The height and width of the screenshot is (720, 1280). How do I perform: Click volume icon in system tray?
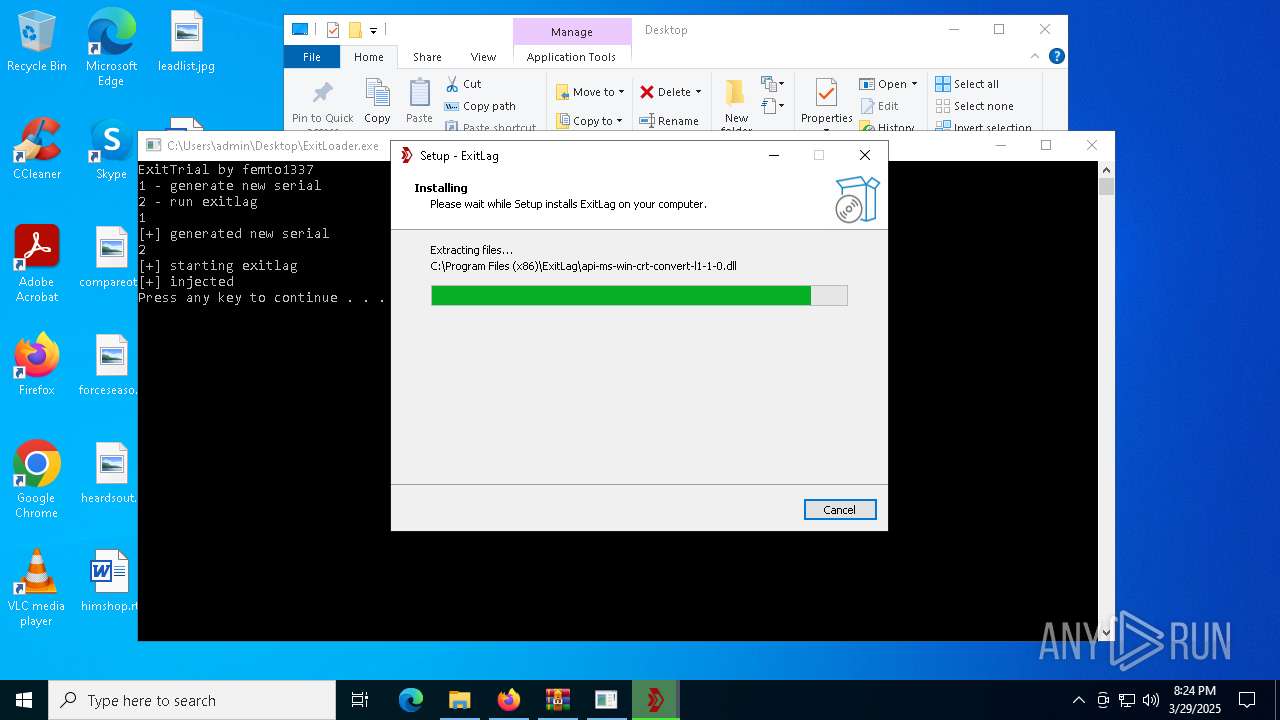click(1150, 700)
